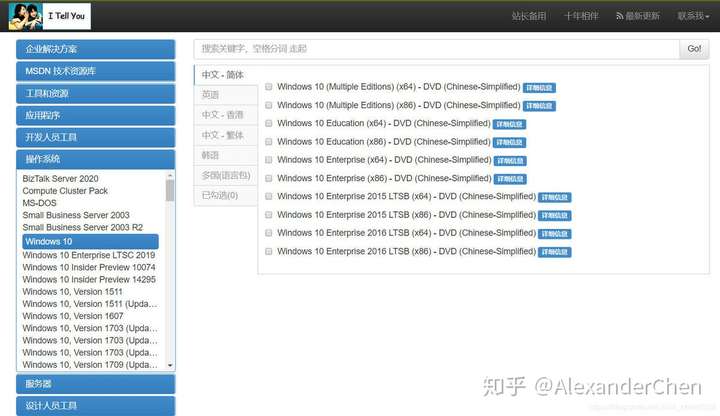Expand the 应用程序 category
This screenshot has height=416, width=720.
[96, 115]
